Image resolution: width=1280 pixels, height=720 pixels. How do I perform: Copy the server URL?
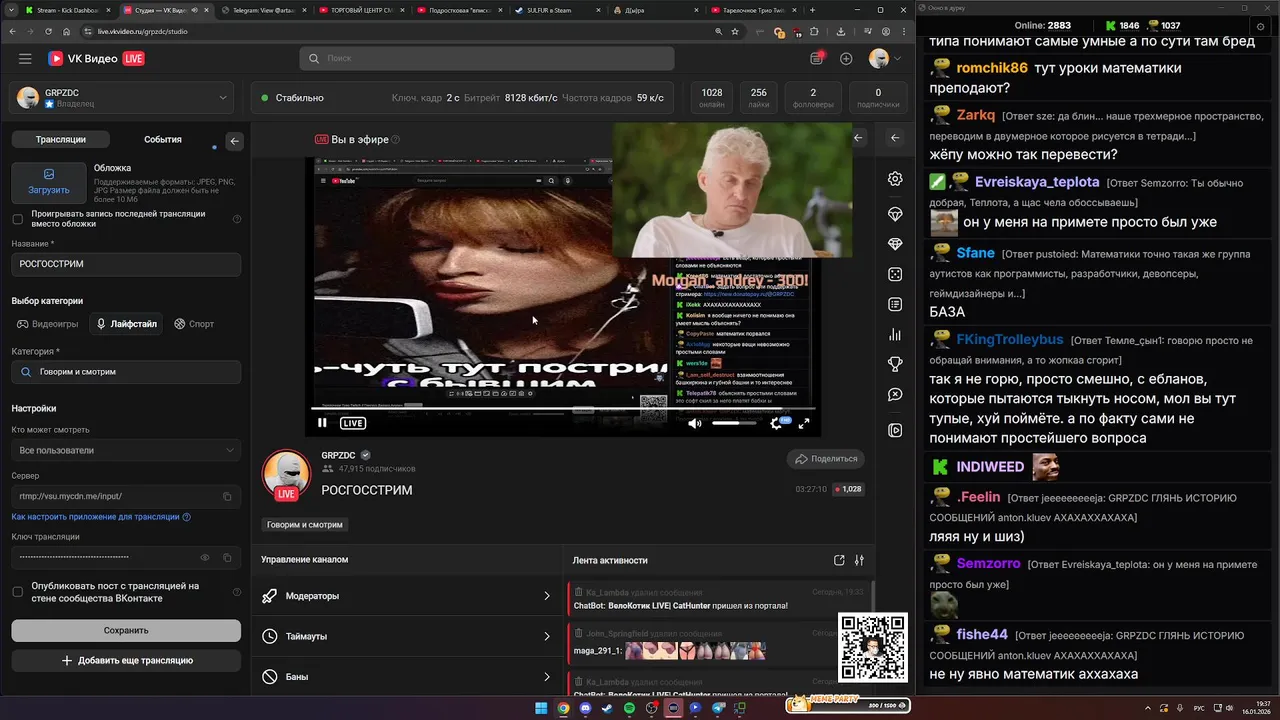pyautogui.click(x=227, y=496)
